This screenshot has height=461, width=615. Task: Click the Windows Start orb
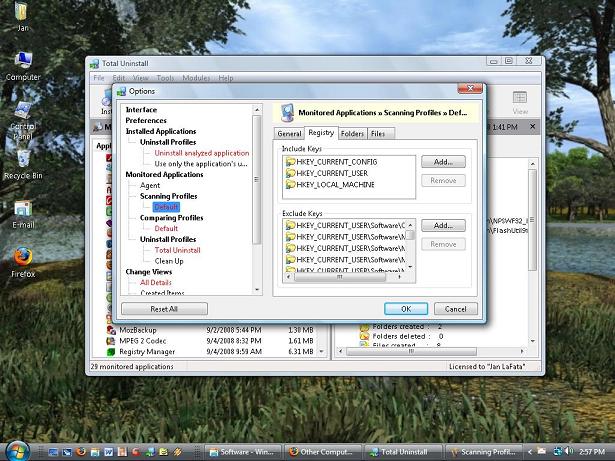[16, 451]
